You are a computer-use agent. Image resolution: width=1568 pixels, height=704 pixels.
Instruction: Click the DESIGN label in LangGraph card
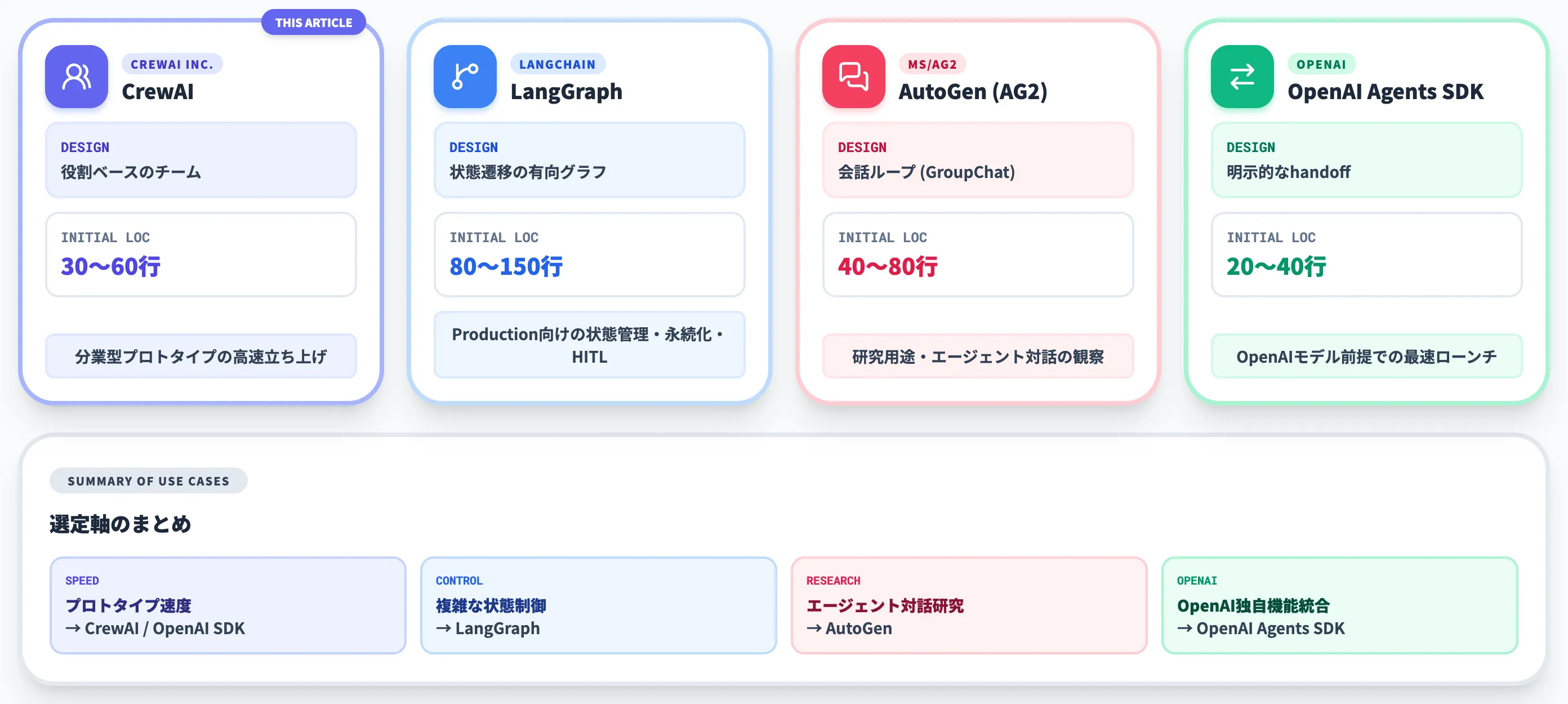[x=474, y=147]
